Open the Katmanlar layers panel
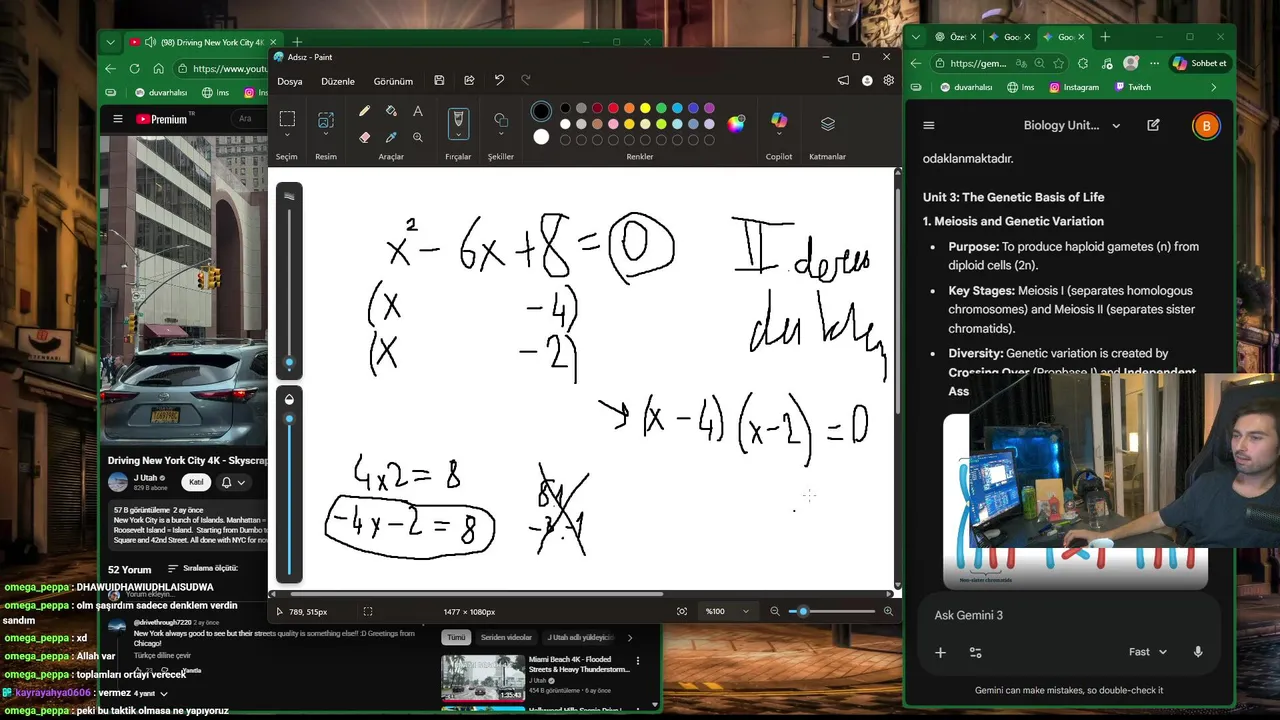 click(828, 124)
